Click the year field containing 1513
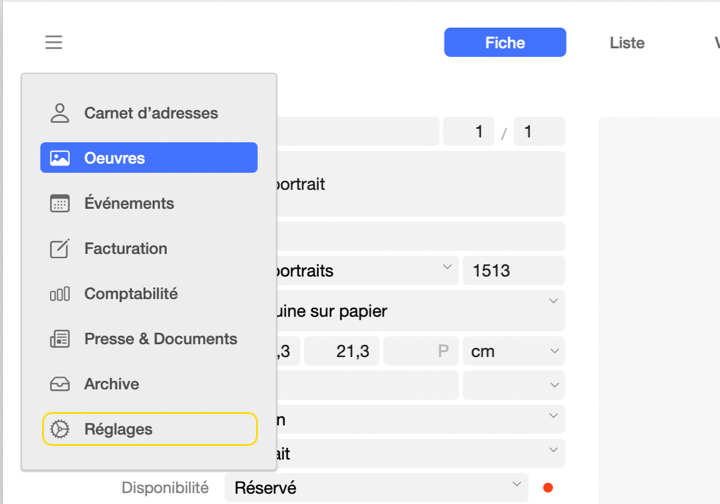The image size is (720, 504). (x=513, y=271)
